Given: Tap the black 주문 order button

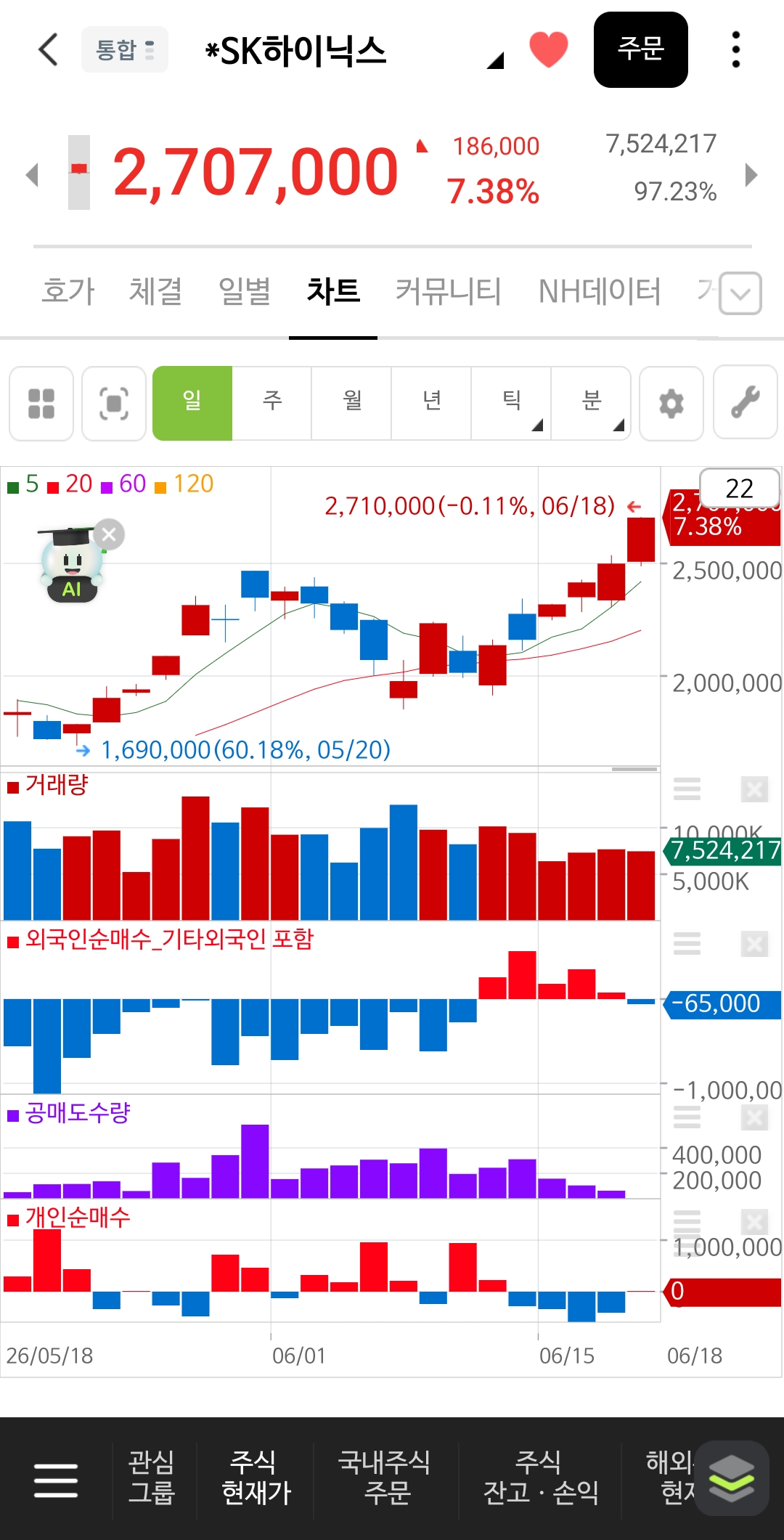Looking at the screenshot, I should pyautogui.click(x=640, y=49).
